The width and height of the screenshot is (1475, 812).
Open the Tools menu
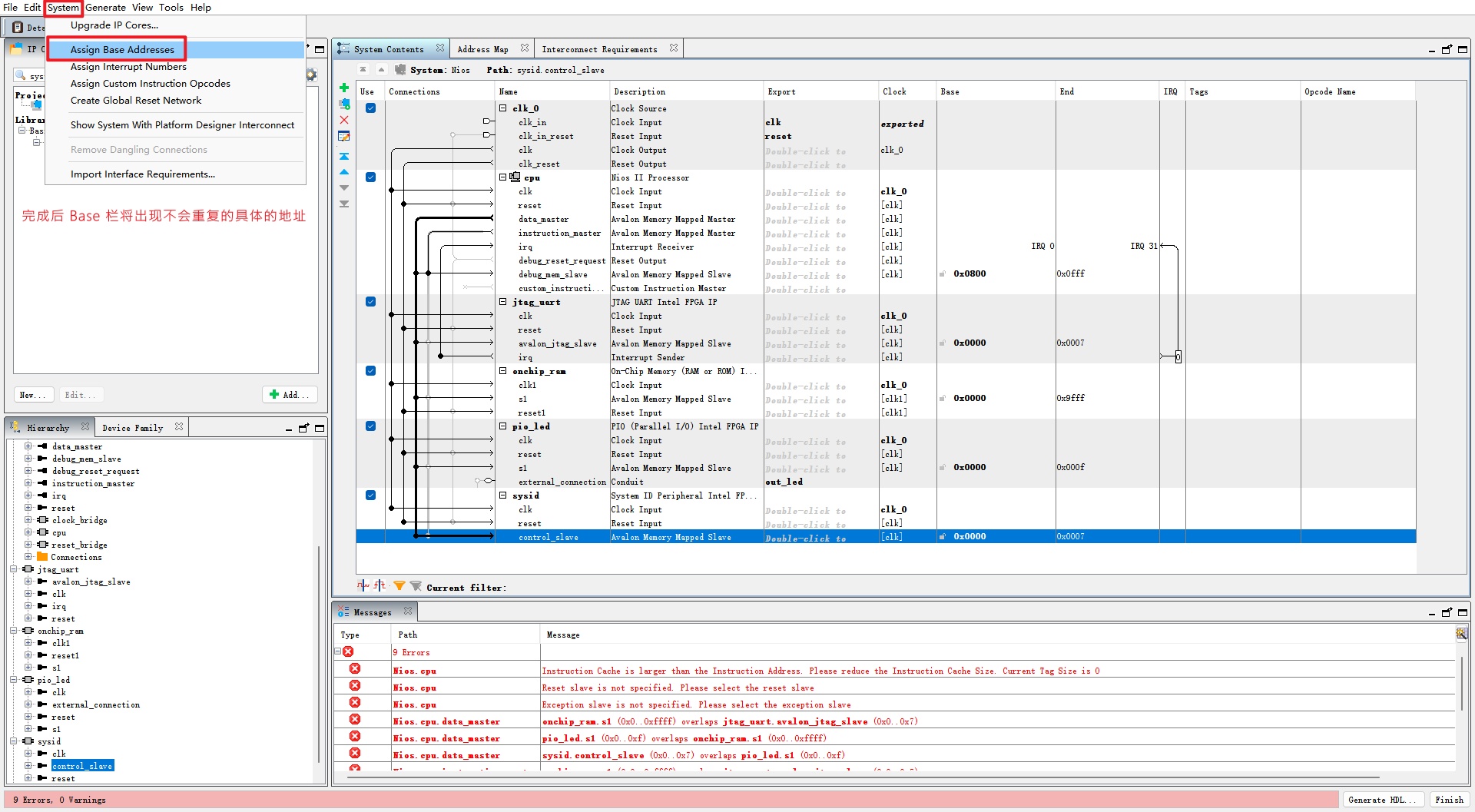coord(171,8)
